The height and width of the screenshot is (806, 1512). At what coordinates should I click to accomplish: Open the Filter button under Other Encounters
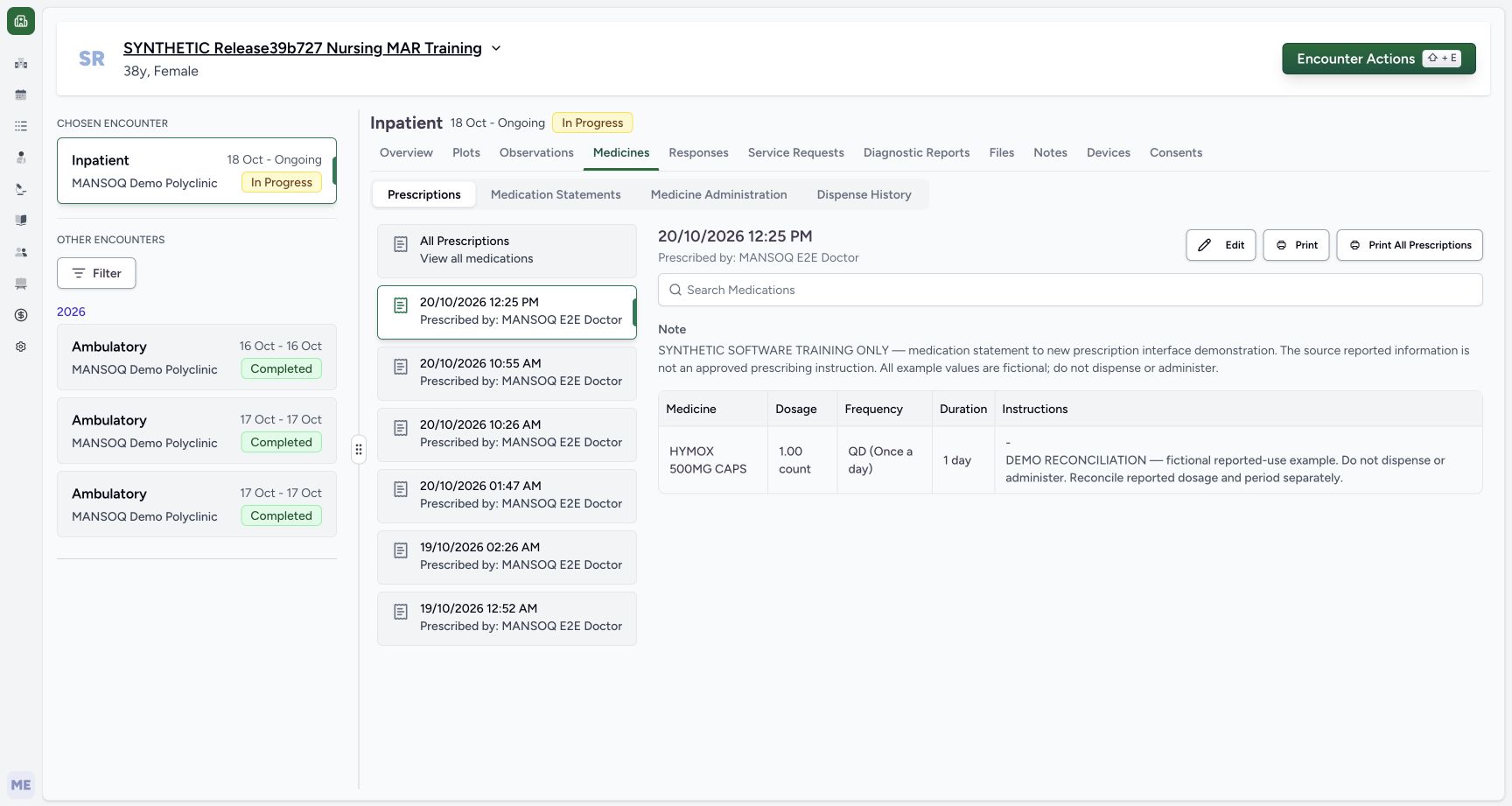pos(96,273)
